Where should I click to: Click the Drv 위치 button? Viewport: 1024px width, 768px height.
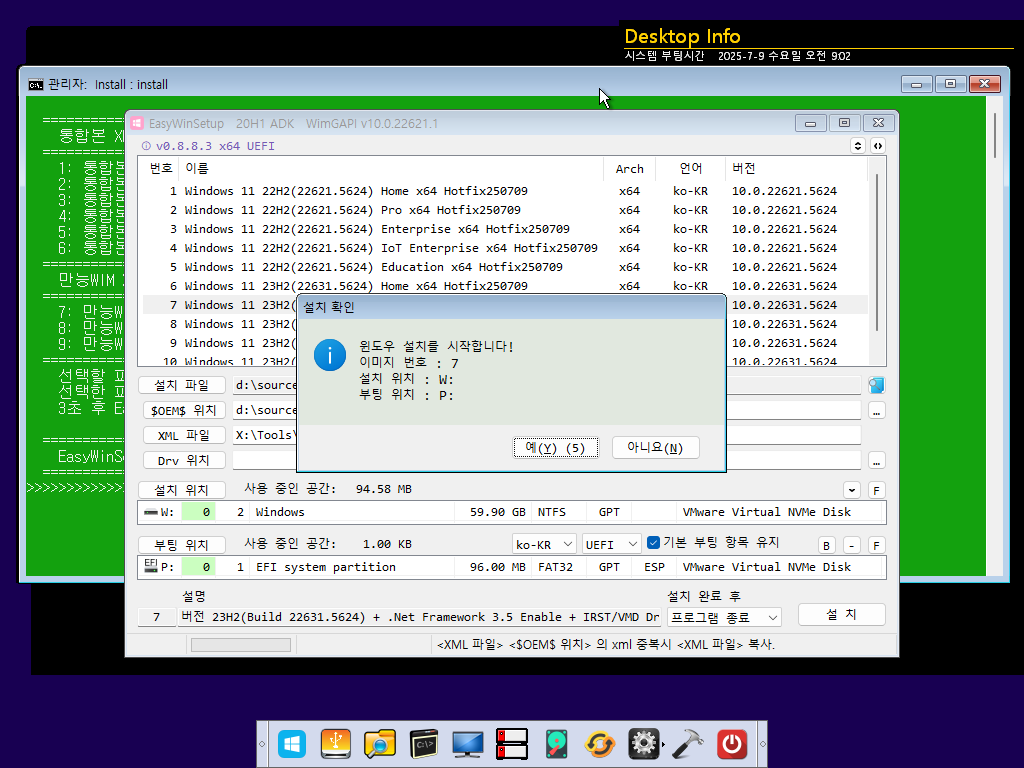click(184, 460)
